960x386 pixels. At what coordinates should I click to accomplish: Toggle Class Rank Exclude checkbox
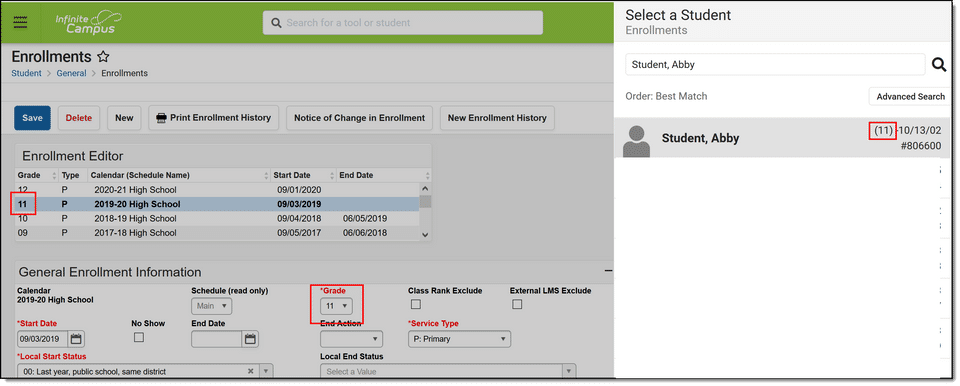(x=416, y=304)
